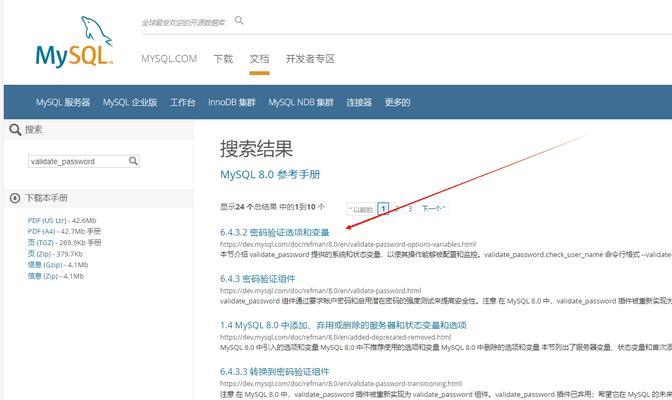672x400 pixels.
Task: Open 6.4.3 密码验证组件 result
Action: [x=258, y=279]
